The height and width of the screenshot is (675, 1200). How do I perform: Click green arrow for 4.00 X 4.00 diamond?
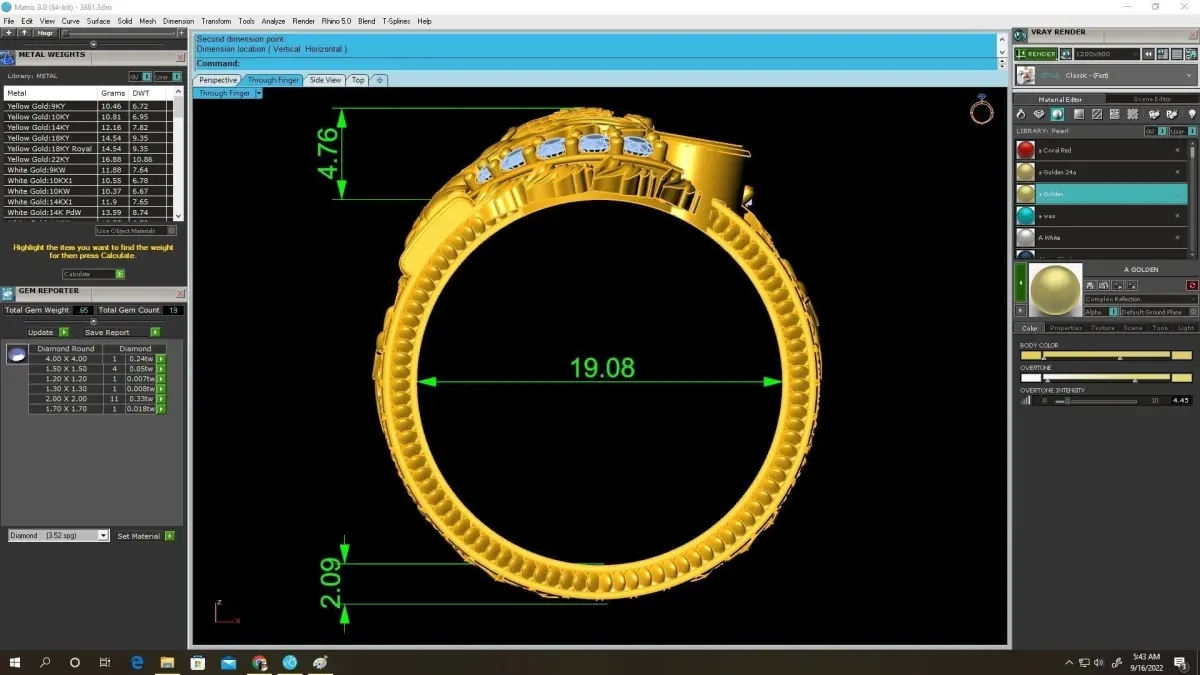(x=161, y=358)
